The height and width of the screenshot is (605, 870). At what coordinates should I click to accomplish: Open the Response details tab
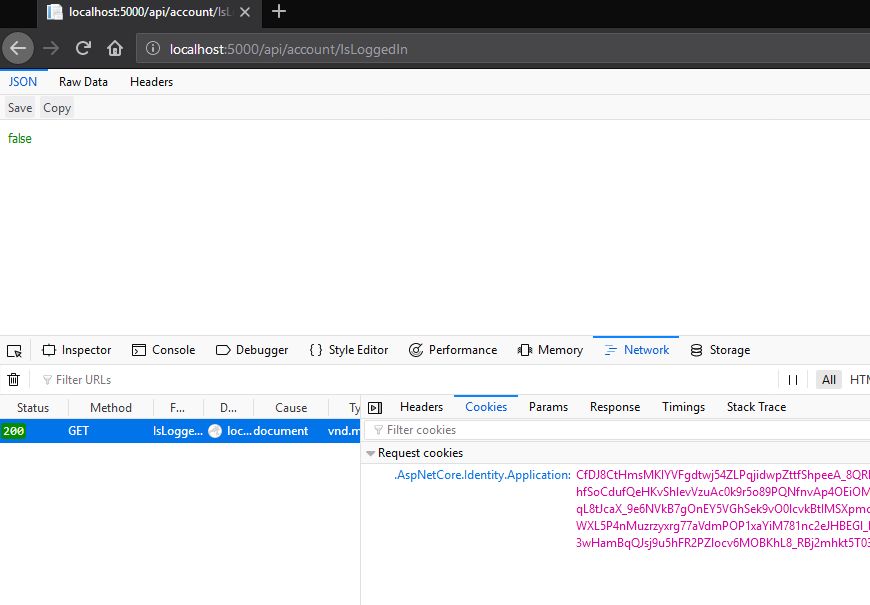pyautogui.click(x=615, y=407)
